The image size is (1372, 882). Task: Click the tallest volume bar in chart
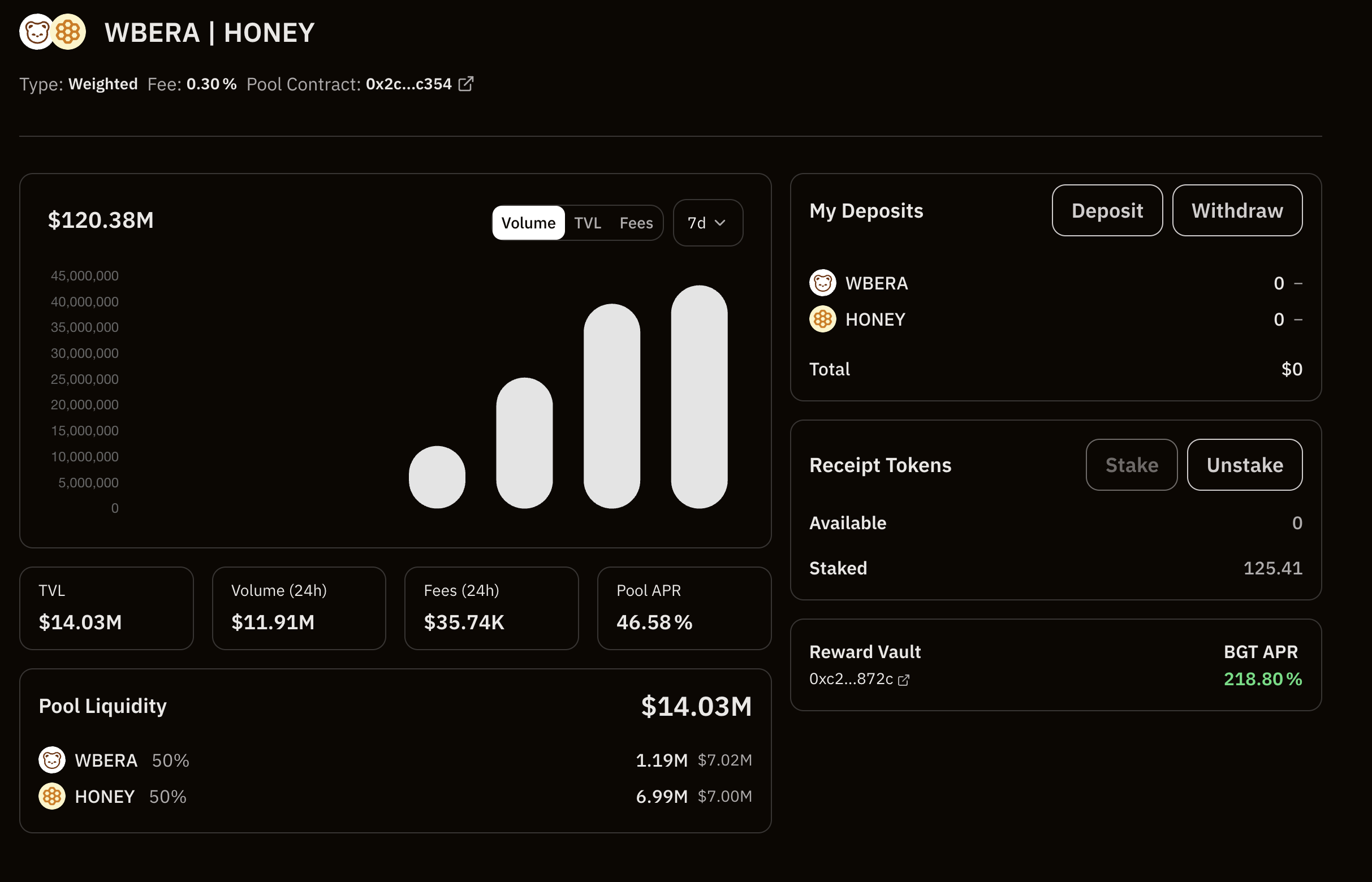point(699,396)
